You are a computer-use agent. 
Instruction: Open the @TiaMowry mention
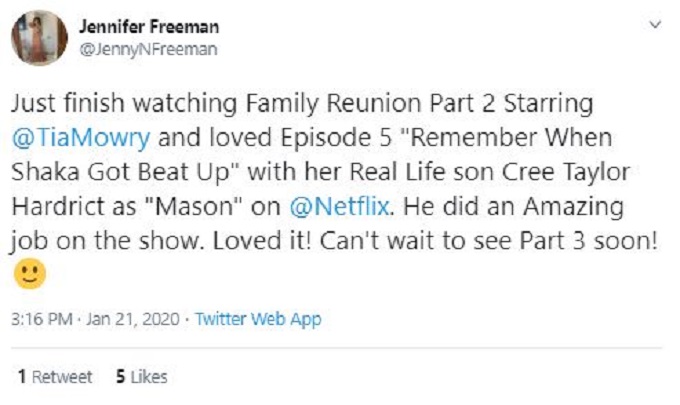tap(65, 136)
